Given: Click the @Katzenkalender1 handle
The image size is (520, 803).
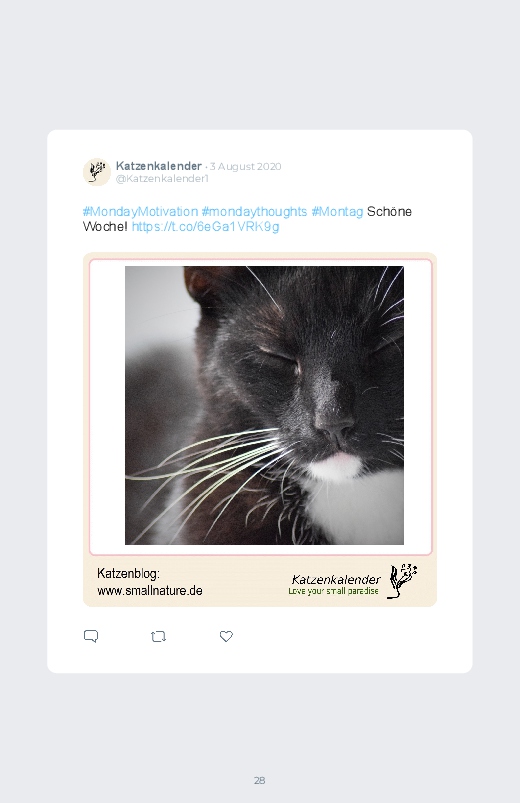Looking at the screenshot, I should coord(162,179).
